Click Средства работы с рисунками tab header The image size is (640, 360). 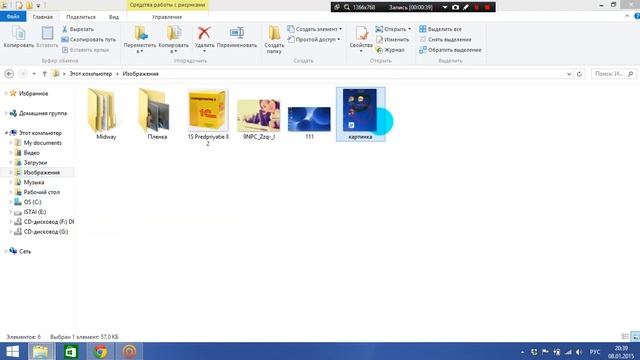click(167, 5)
